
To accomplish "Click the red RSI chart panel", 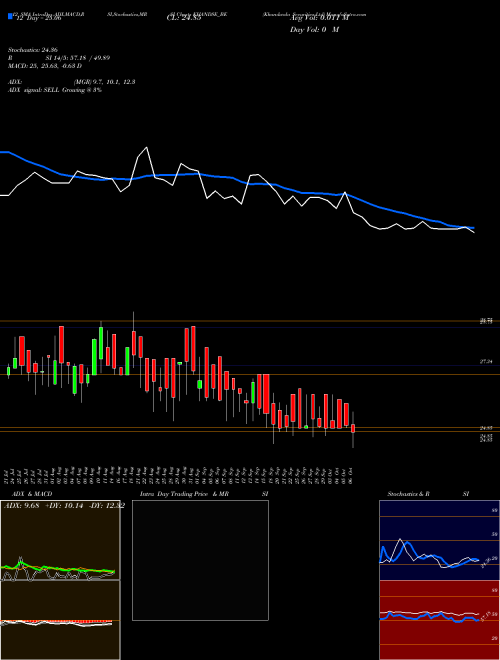I will tap(439, 620).
